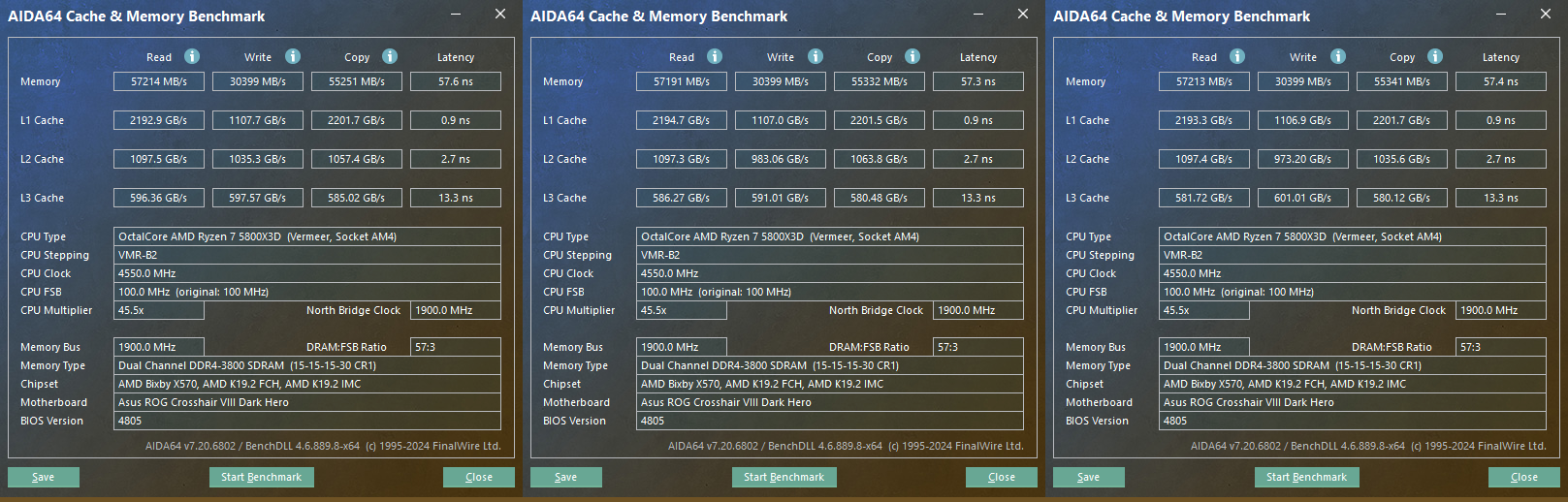Click the 591.01 GB/s L3 cache write value
Screen dimensions: 1568x502
coord(781,198)
